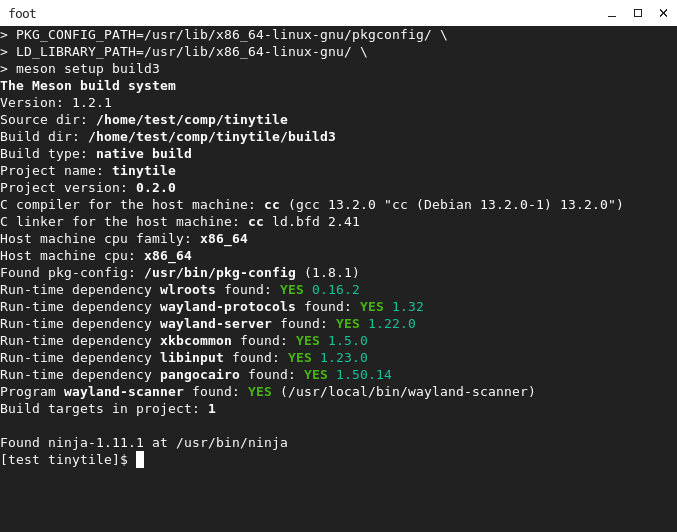This screenshot has height=532, width=677.
Task: Click wayland-protocols version '1.32'
Action: click(408, 307)
